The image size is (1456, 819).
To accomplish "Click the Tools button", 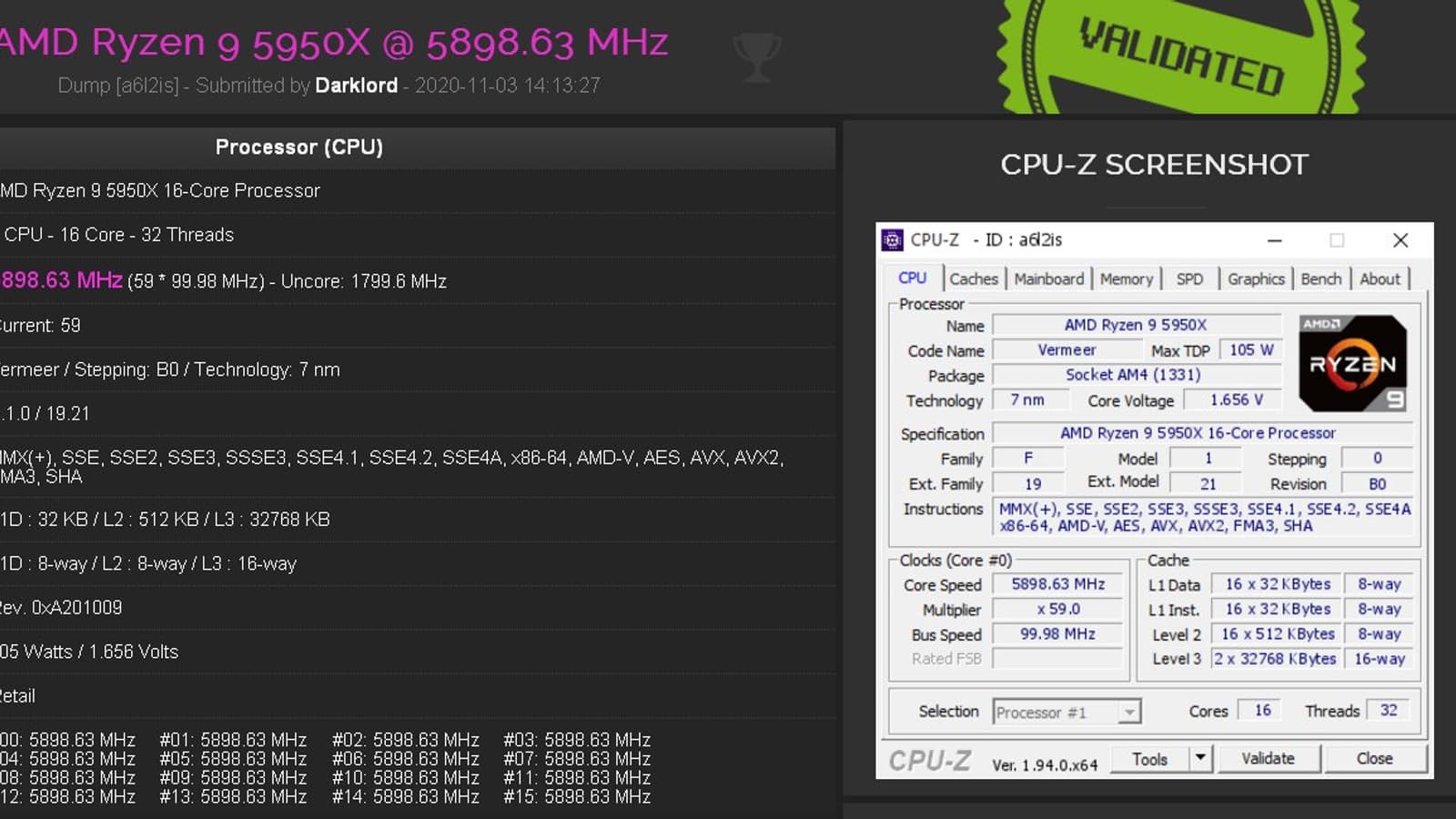I will click(x=1149, y=759).
